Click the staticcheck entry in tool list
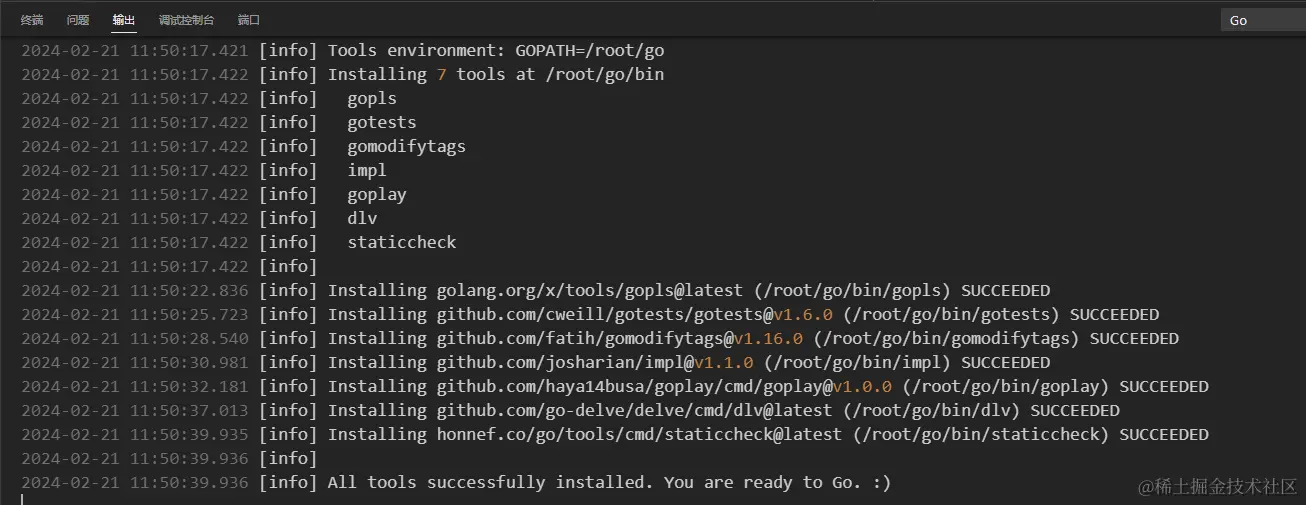This screenshot has width=1306, height=505. tap(402, 242)
